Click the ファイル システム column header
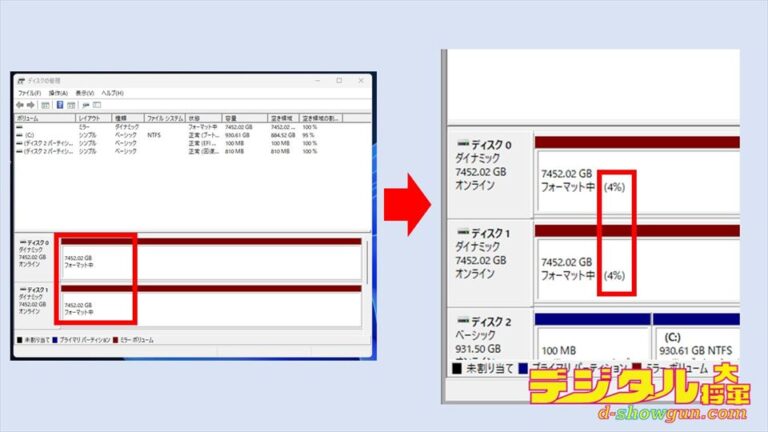 (x=162, y=118)
